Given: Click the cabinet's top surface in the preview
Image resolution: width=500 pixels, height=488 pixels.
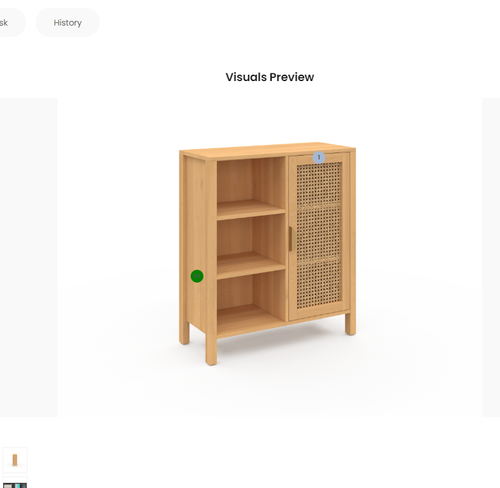Looking at the screenshot, I should [267, 149].
